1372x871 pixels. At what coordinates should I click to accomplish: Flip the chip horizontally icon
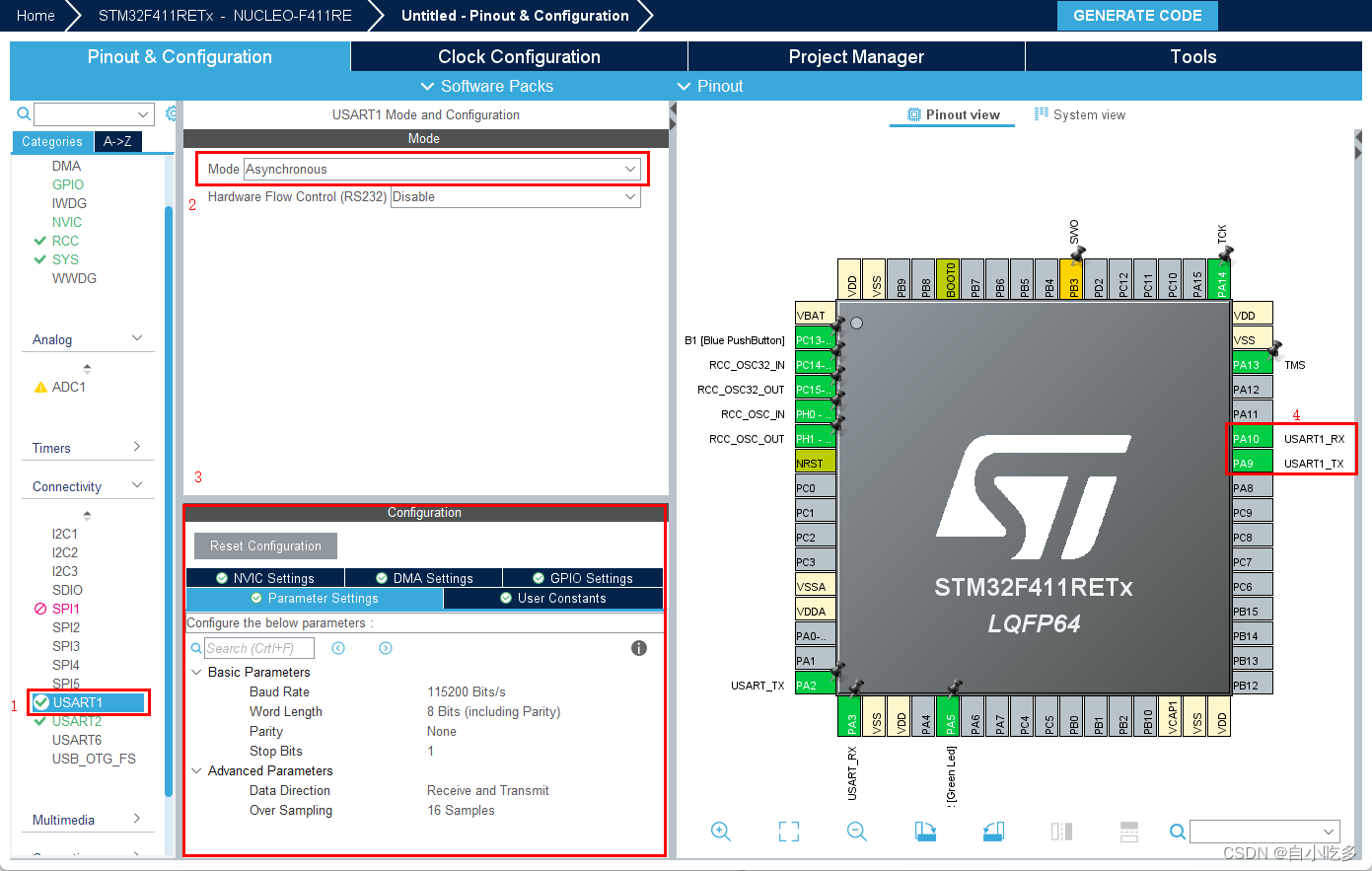[x=1061, y=832]
